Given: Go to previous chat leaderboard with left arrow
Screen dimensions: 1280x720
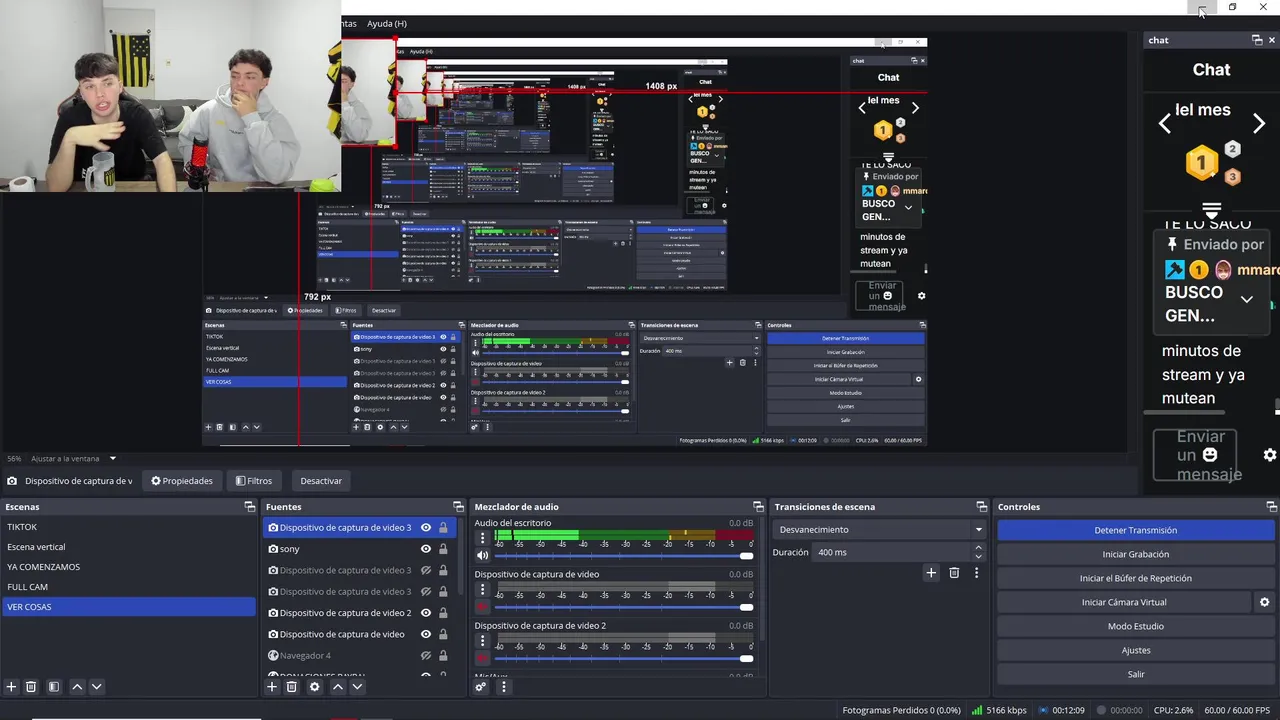Looking at the screenshot, I should click(x=1164, y=124).
